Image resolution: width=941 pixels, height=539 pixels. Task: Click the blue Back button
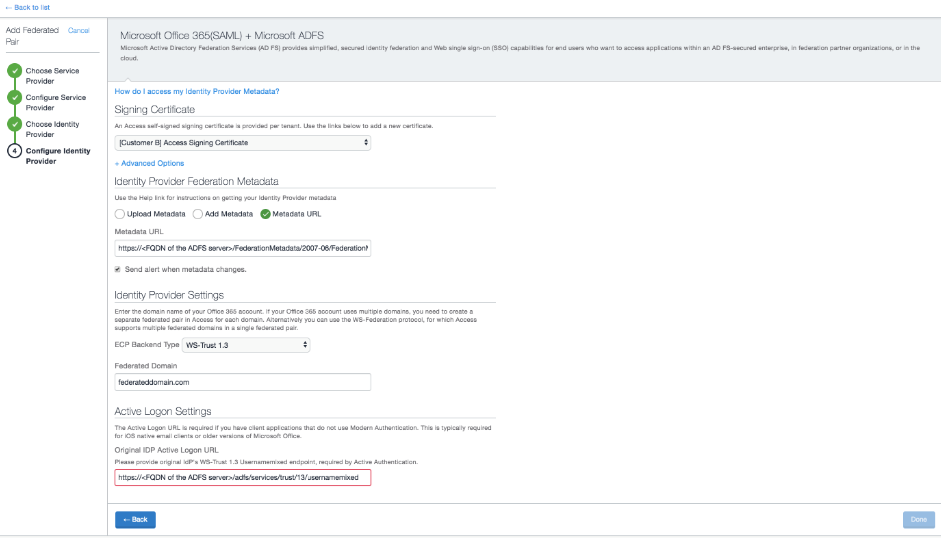(135, 520)
